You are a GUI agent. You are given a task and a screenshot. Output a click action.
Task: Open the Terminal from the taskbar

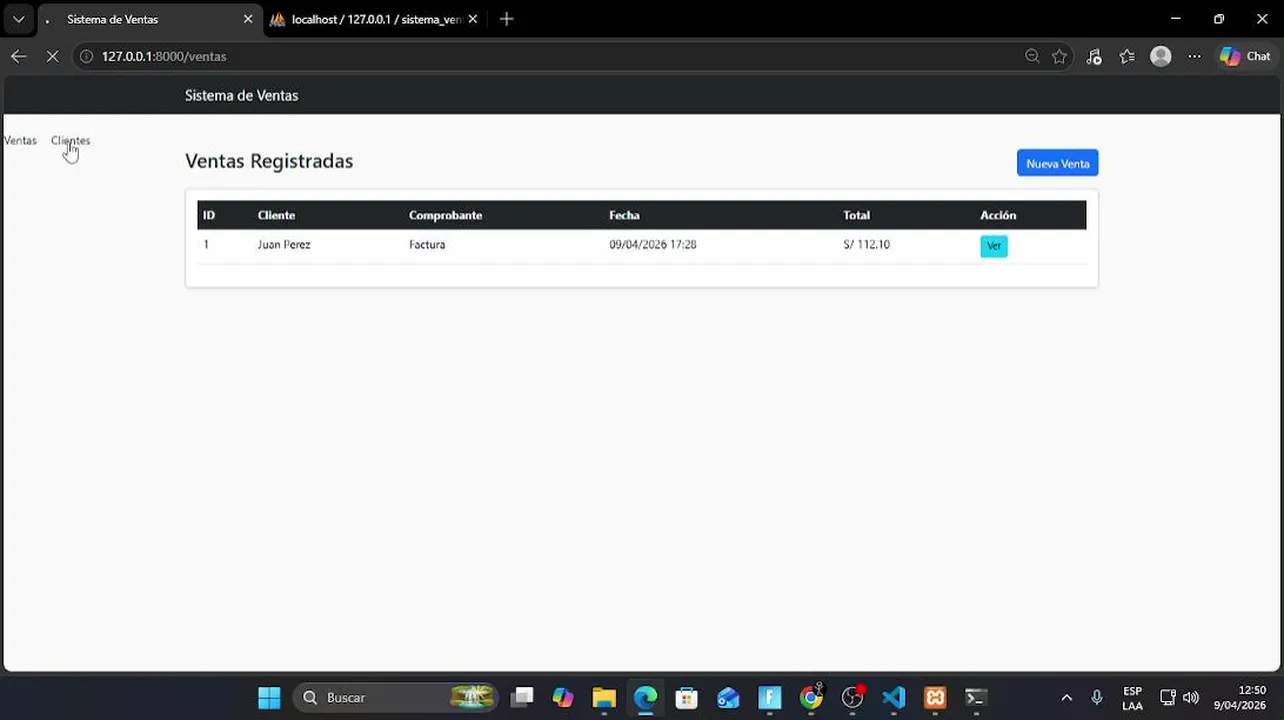coord(976,697)
